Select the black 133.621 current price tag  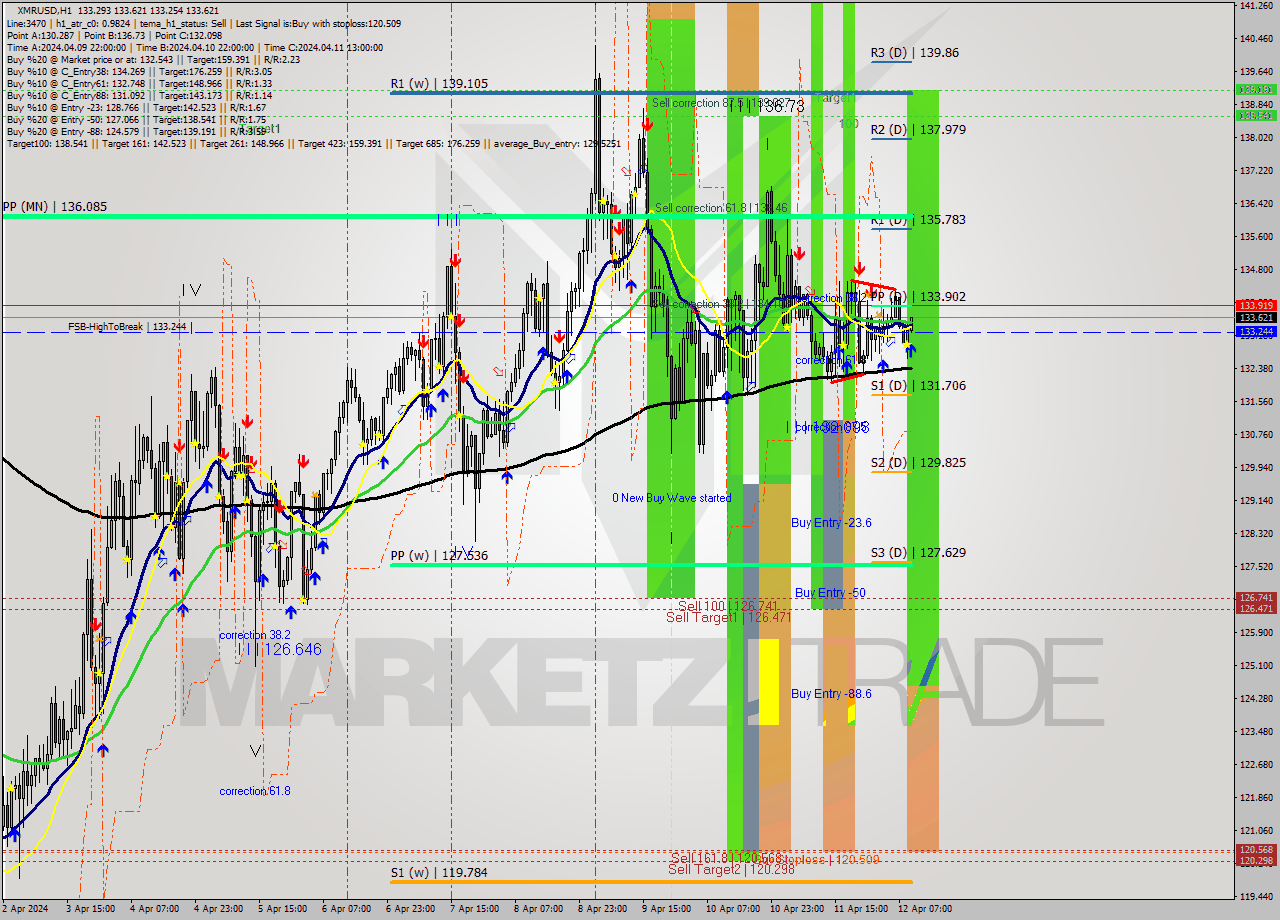pos(1256,318)
